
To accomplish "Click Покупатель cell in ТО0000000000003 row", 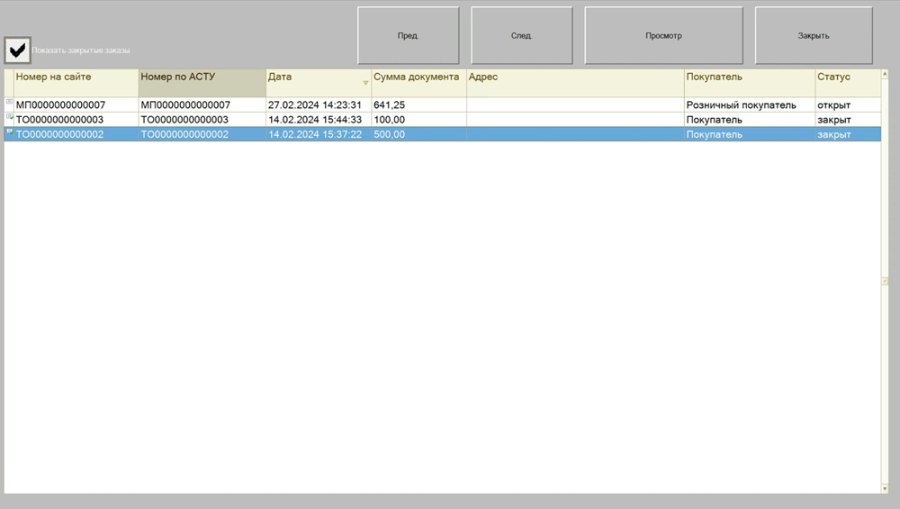I will [x=750, y=120].
